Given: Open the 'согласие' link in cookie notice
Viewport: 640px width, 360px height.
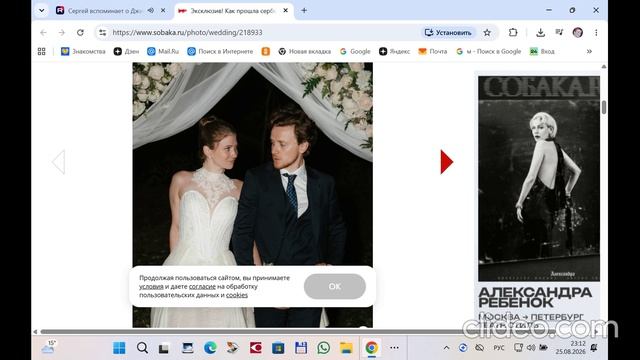Looking at the screenshot, I should tap(202, 287).
